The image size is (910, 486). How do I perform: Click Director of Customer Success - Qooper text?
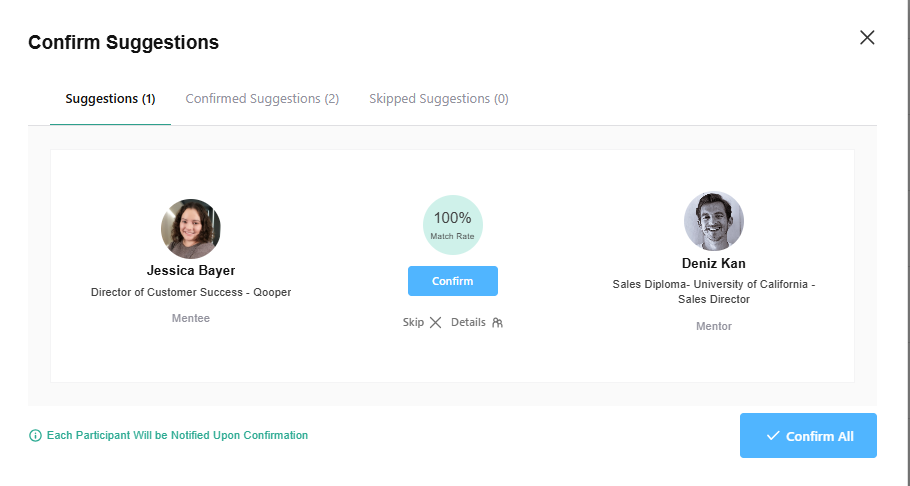tap(191, 293)
